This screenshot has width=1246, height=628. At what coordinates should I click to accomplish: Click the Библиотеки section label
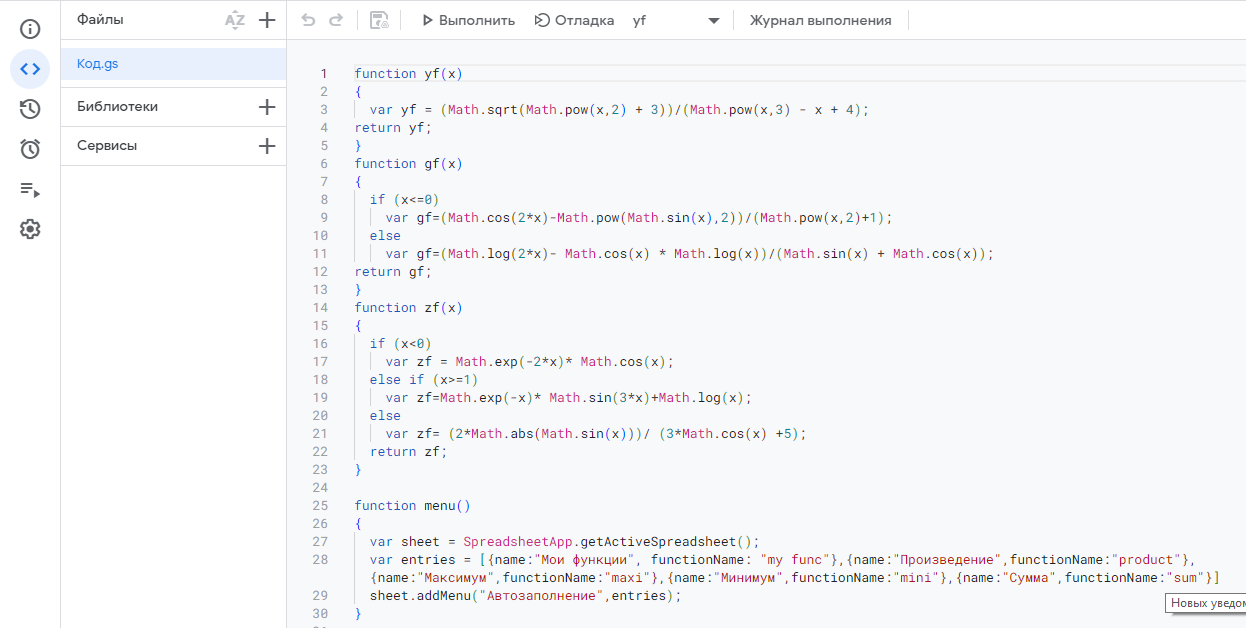coord(117,107)
